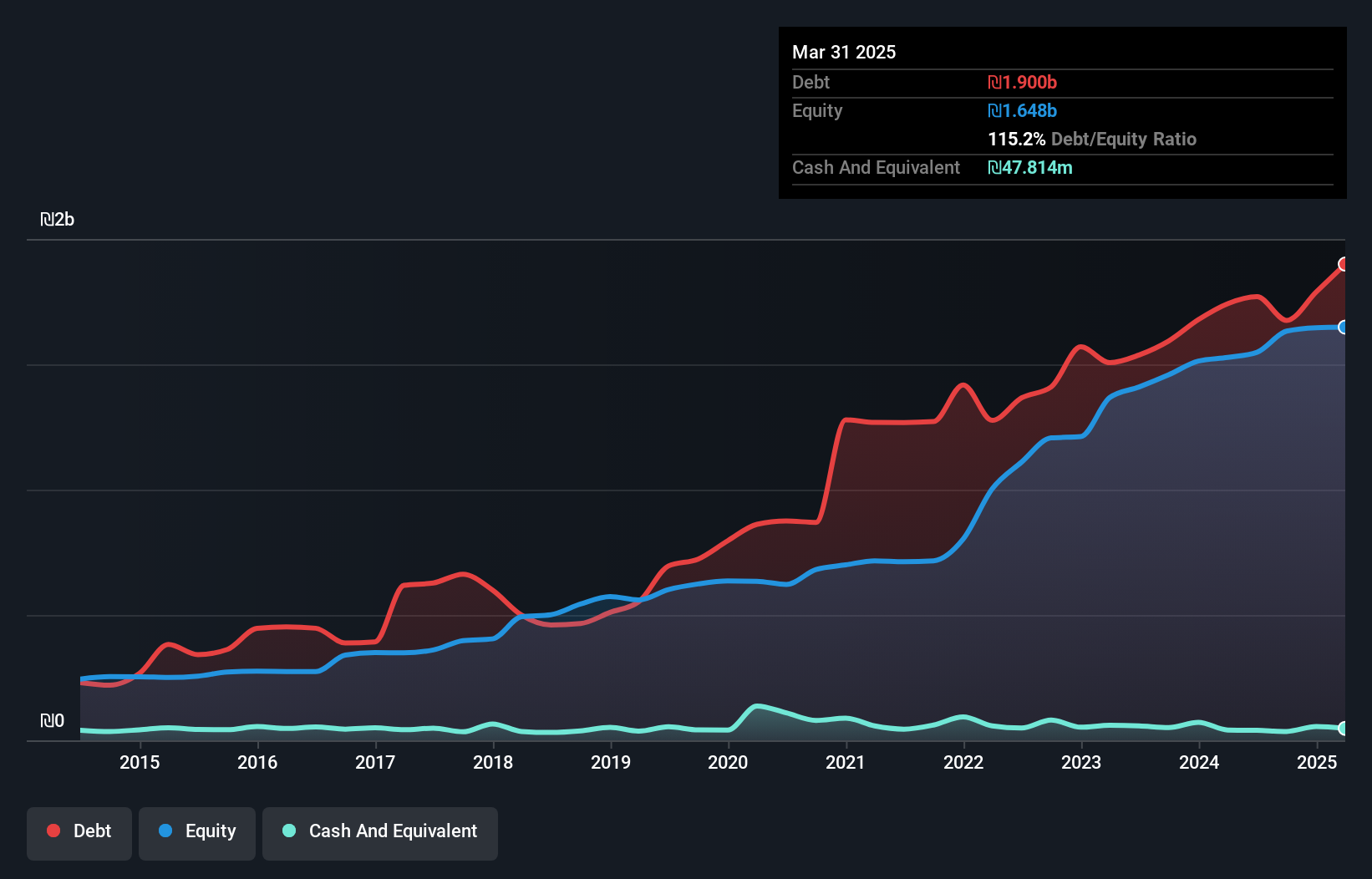Image resolution: width=1372 pixels, height=879 pixels.
Task: Click the 2023 x-axis label
Action: point(1081,762)
